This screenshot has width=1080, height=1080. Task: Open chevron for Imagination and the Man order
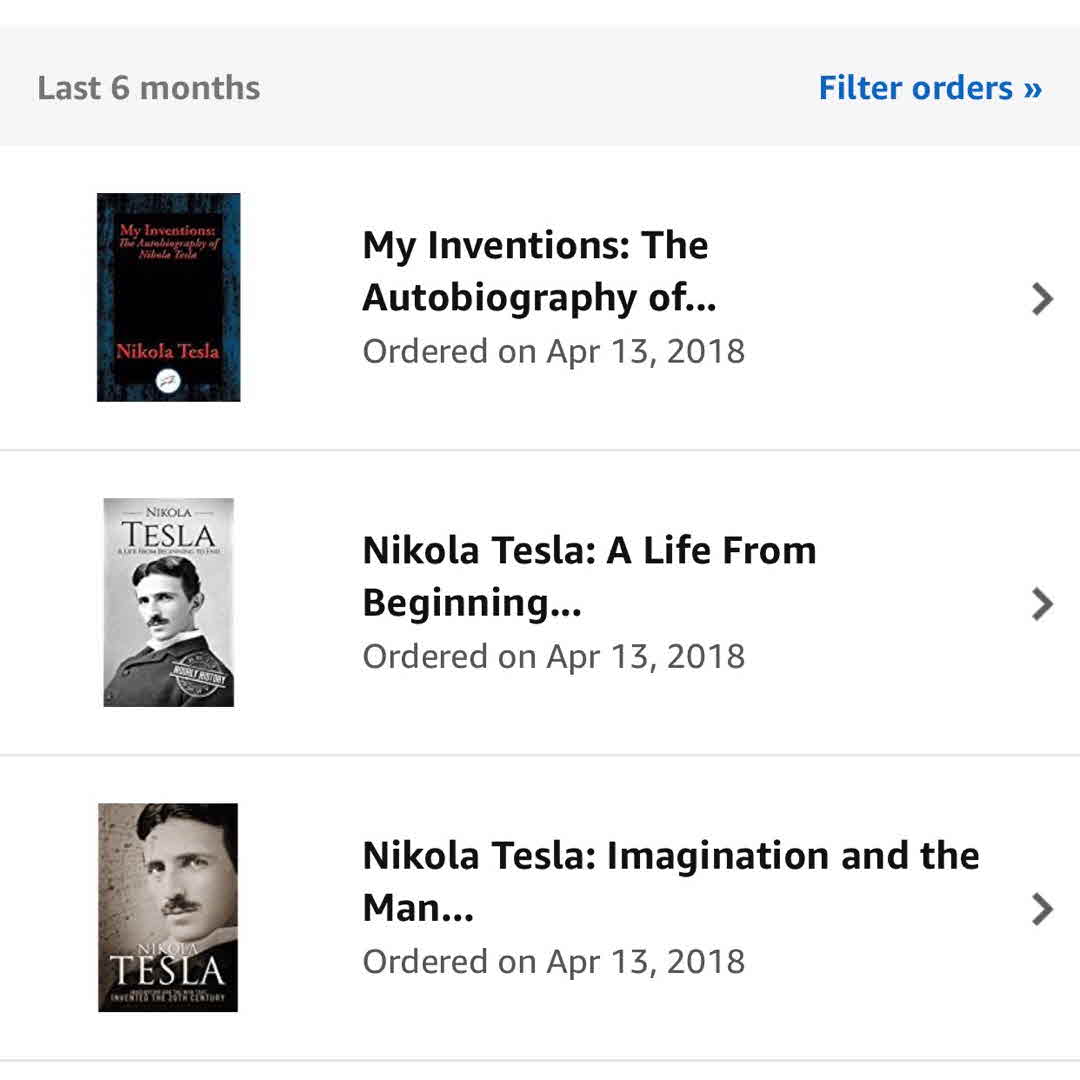(x=1042, y=908)
